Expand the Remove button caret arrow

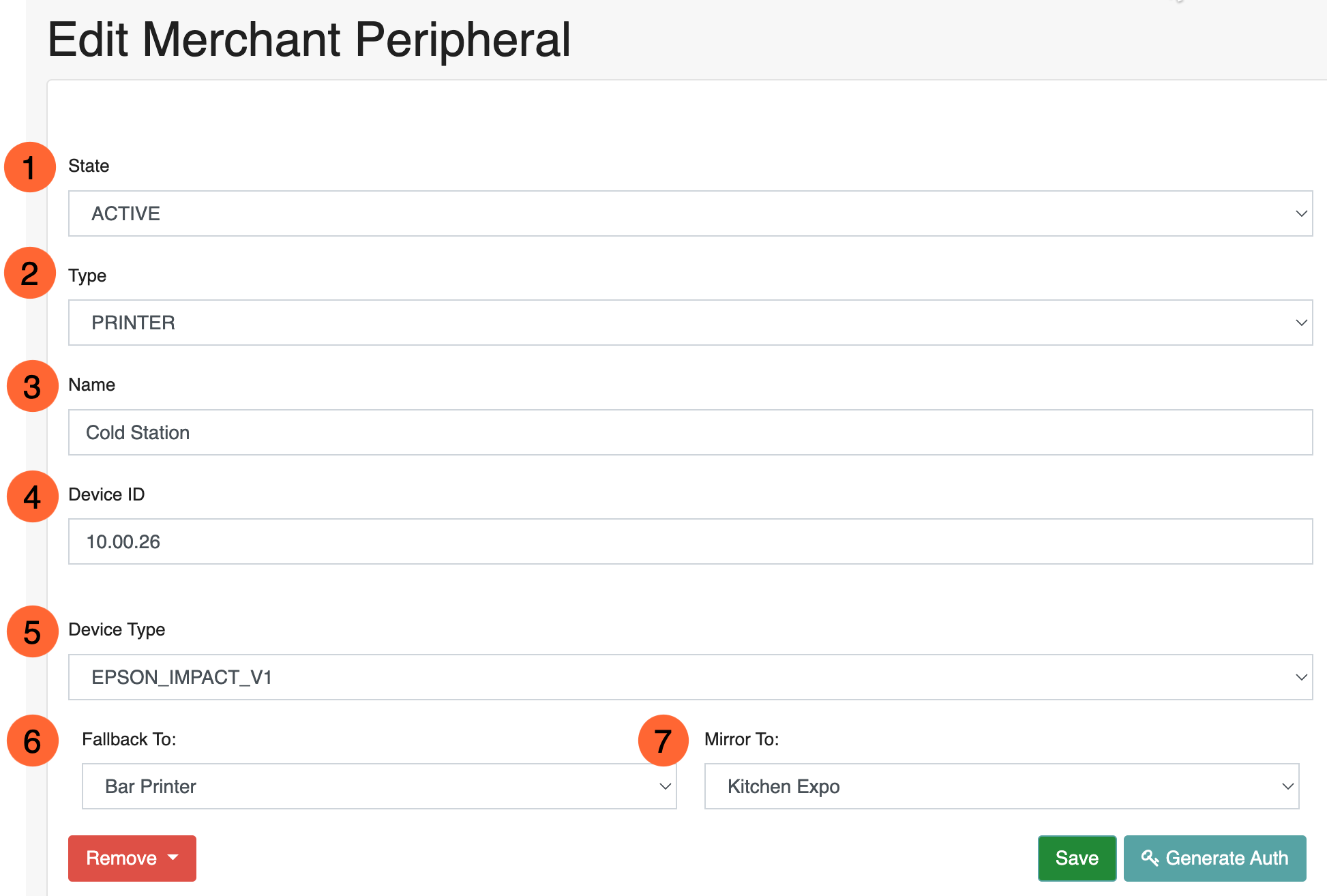[x=173, y=858]
